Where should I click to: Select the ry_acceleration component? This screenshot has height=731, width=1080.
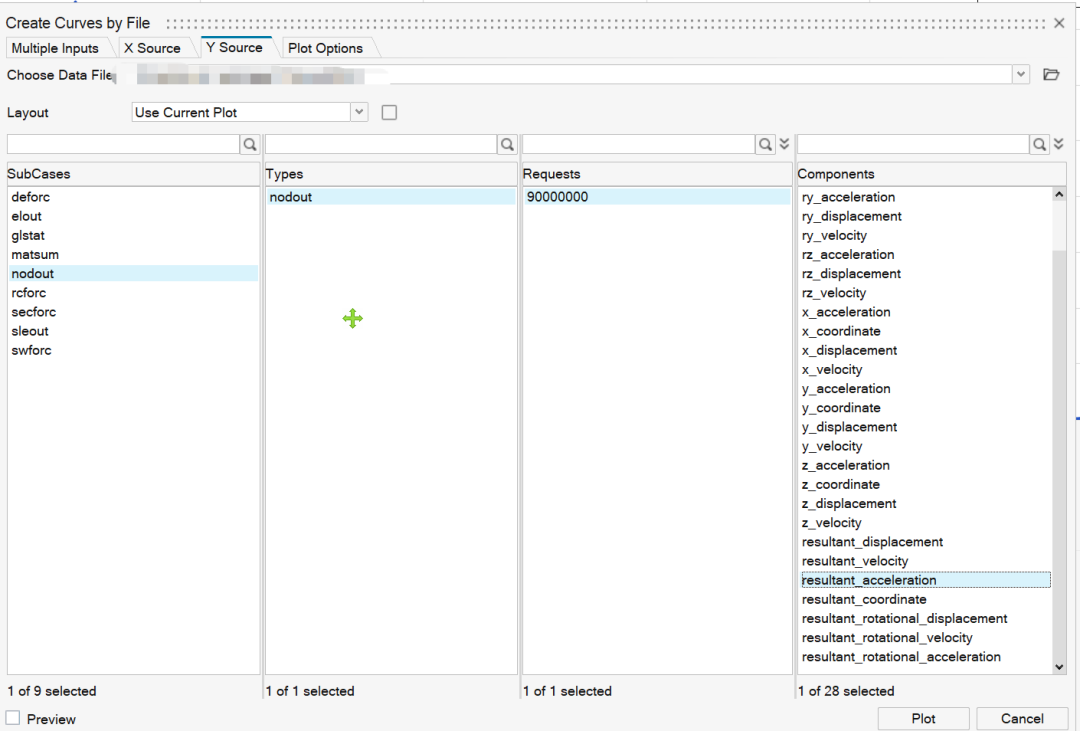click(926, 197)
